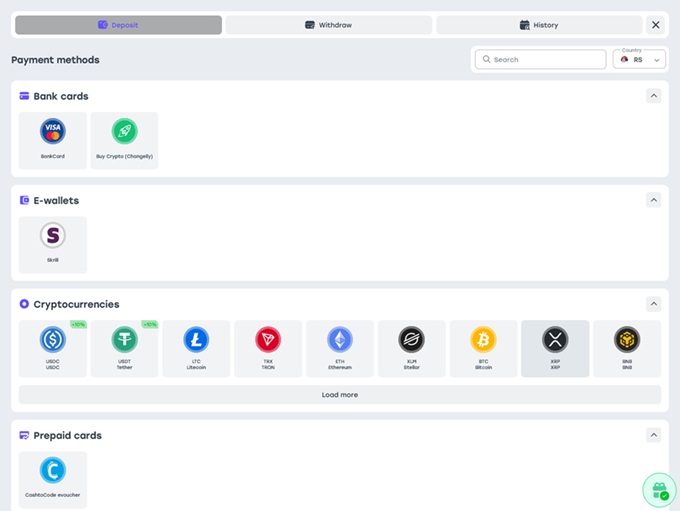Choose BTC Bitcoin deposit method
The height and width of the screenshot is (511, 680).
tap(483, 348)
